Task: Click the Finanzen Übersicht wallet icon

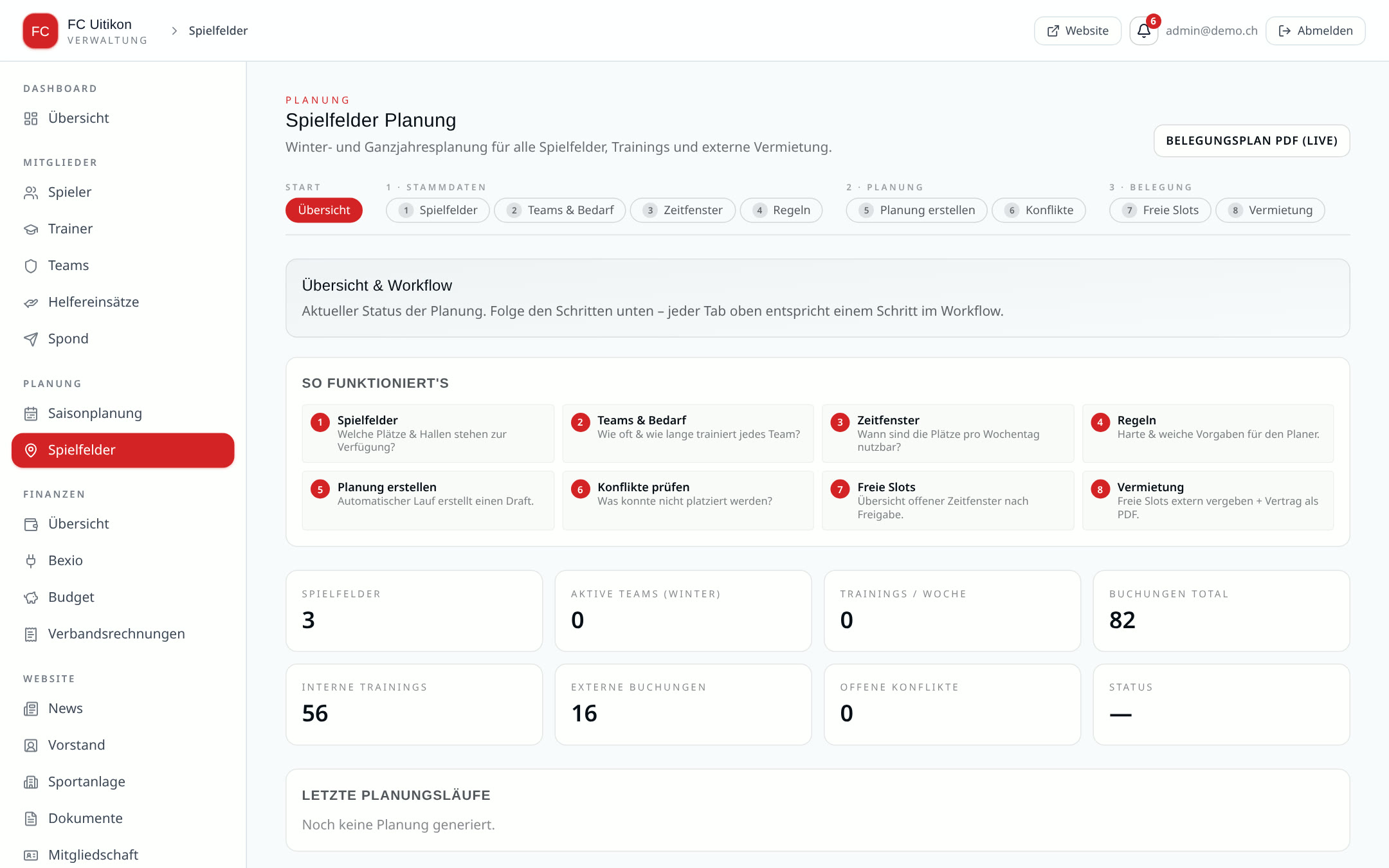Action: (x=31, y=524)
